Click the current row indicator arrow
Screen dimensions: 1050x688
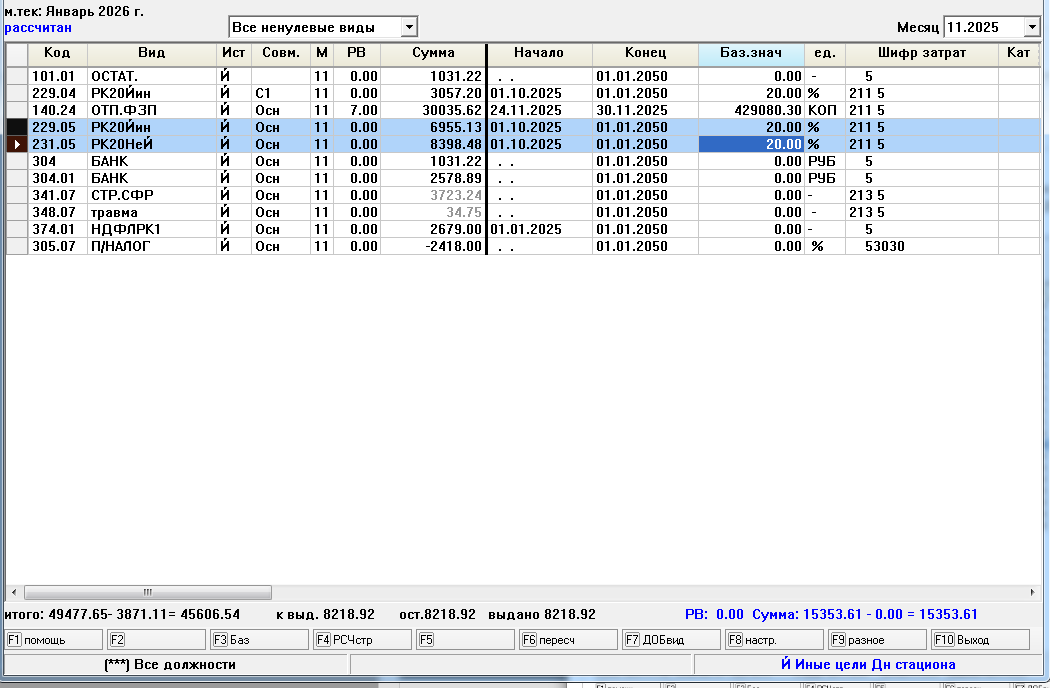16,144
